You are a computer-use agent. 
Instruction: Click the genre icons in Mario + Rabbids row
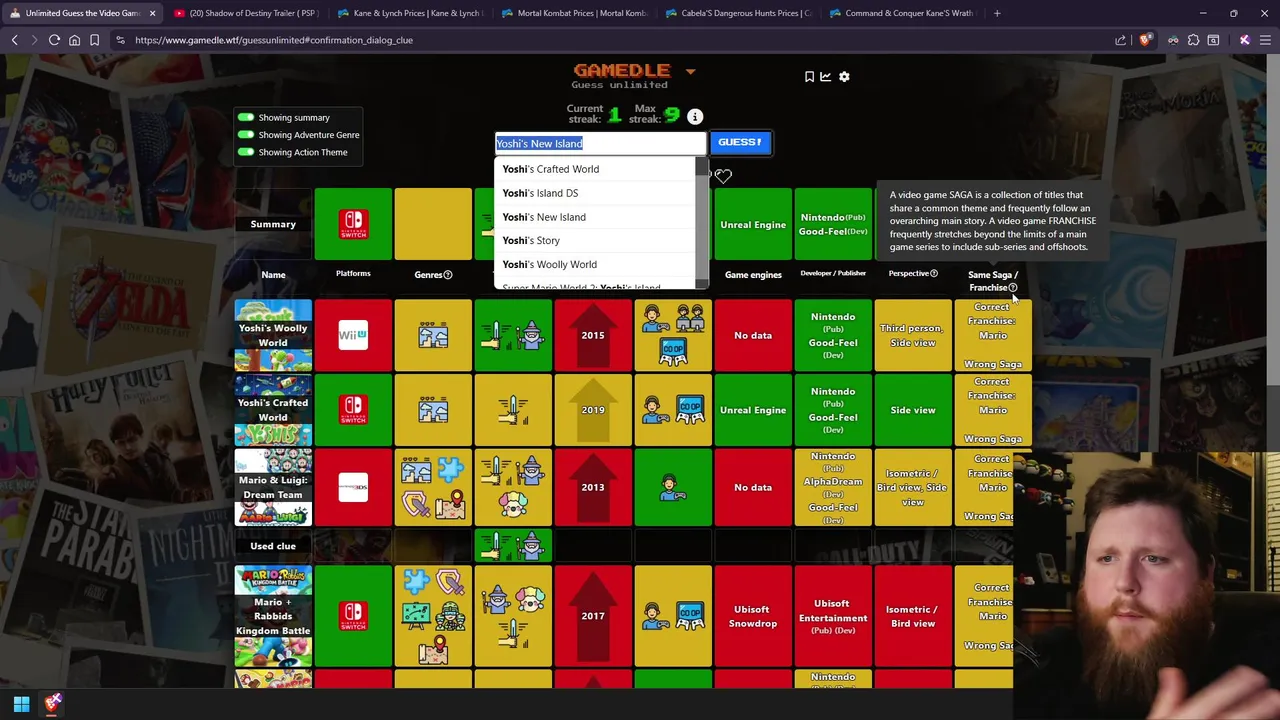[x=433, y=616]
